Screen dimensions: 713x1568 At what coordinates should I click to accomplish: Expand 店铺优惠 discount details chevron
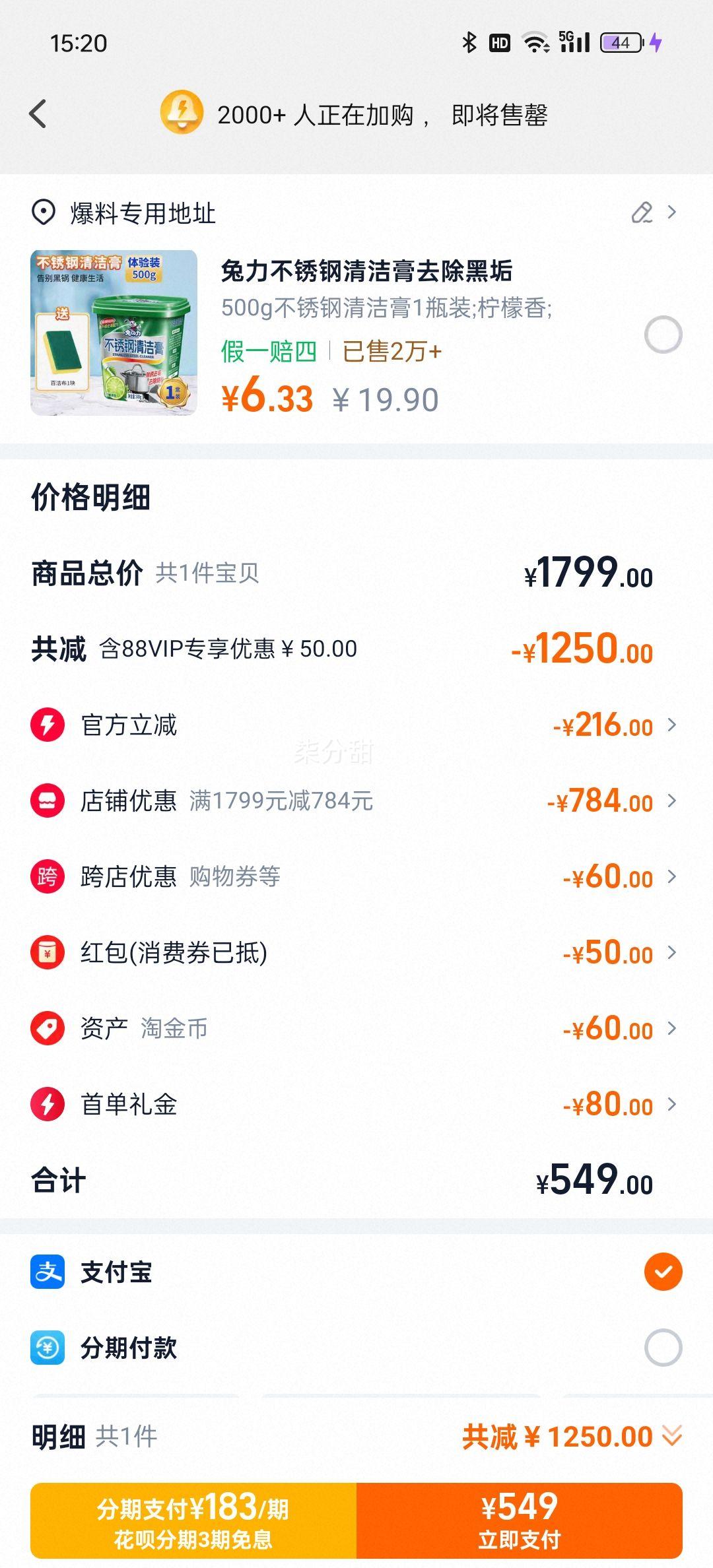tap(672, 800)
